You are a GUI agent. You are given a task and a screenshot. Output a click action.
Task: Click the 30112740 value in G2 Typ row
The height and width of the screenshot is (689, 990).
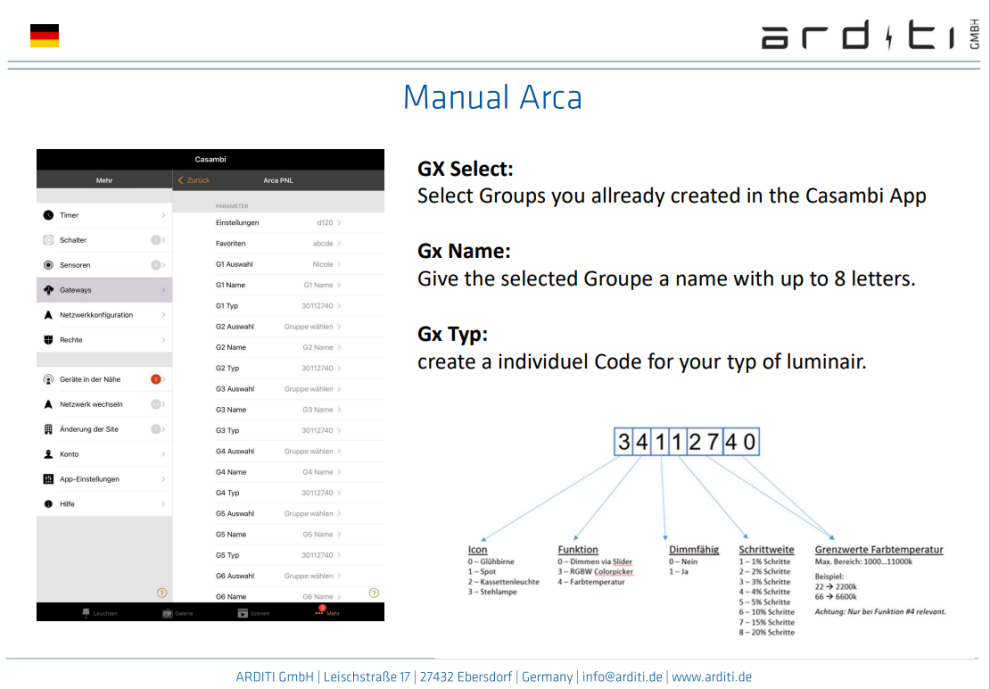point(317,368)
